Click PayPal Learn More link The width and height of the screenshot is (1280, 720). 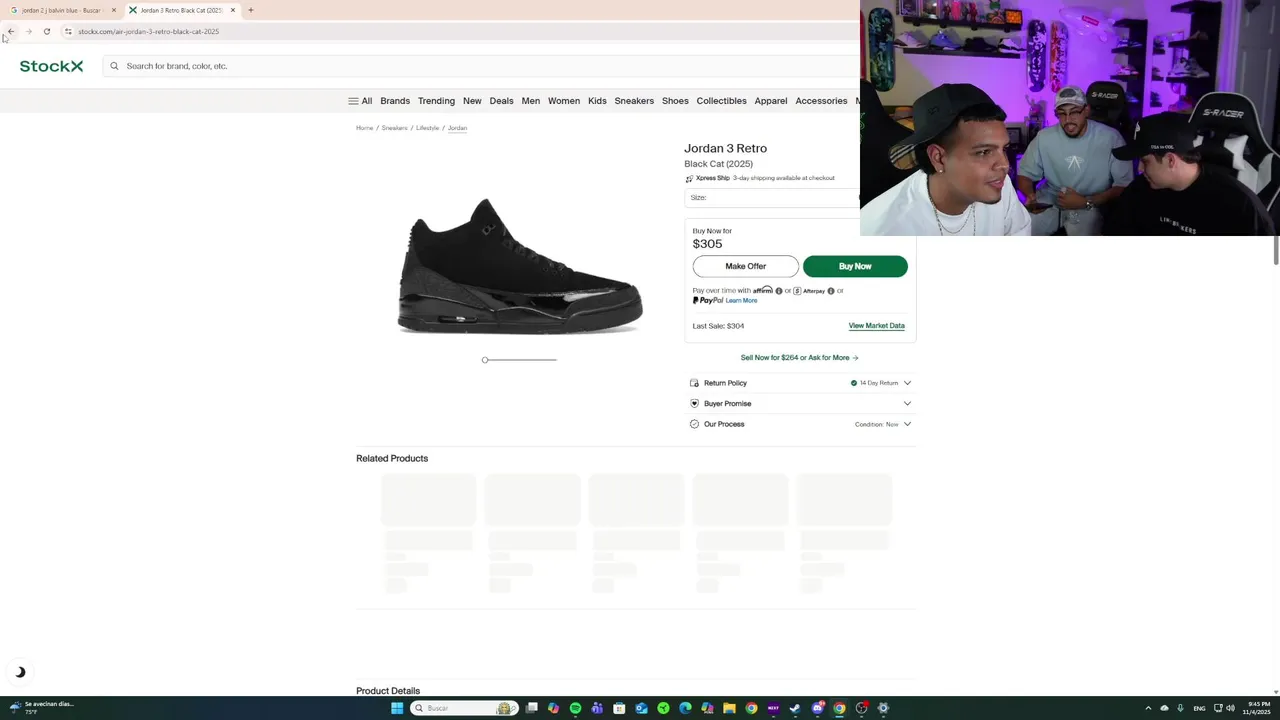(741, 301)
